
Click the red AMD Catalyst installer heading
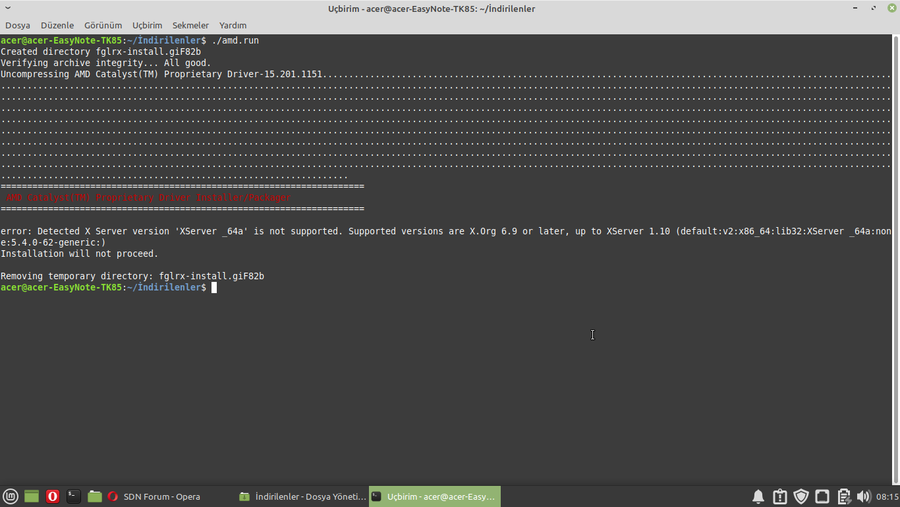[148, 198]
